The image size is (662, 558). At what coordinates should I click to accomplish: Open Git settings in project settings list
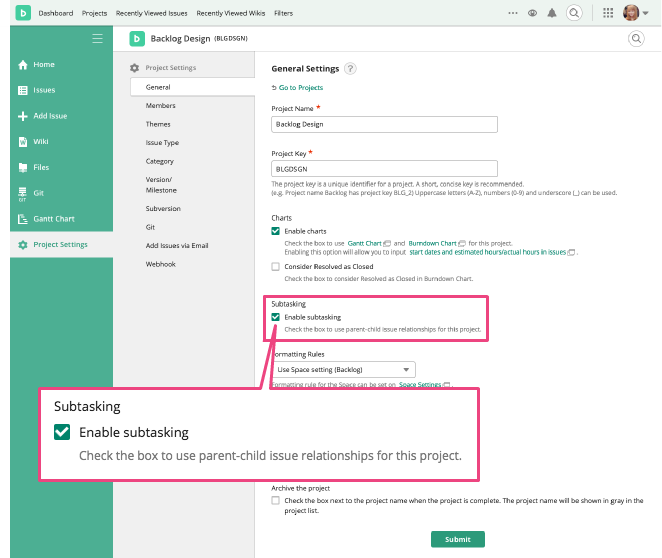[x=150, y=227]
